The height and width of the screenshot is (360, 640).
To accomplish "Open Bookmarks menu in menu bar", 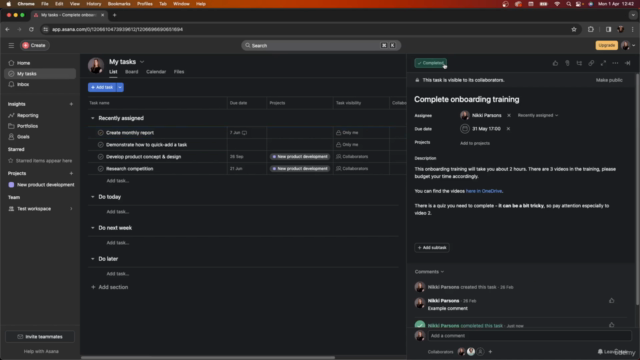I will [x=119, y=4].
